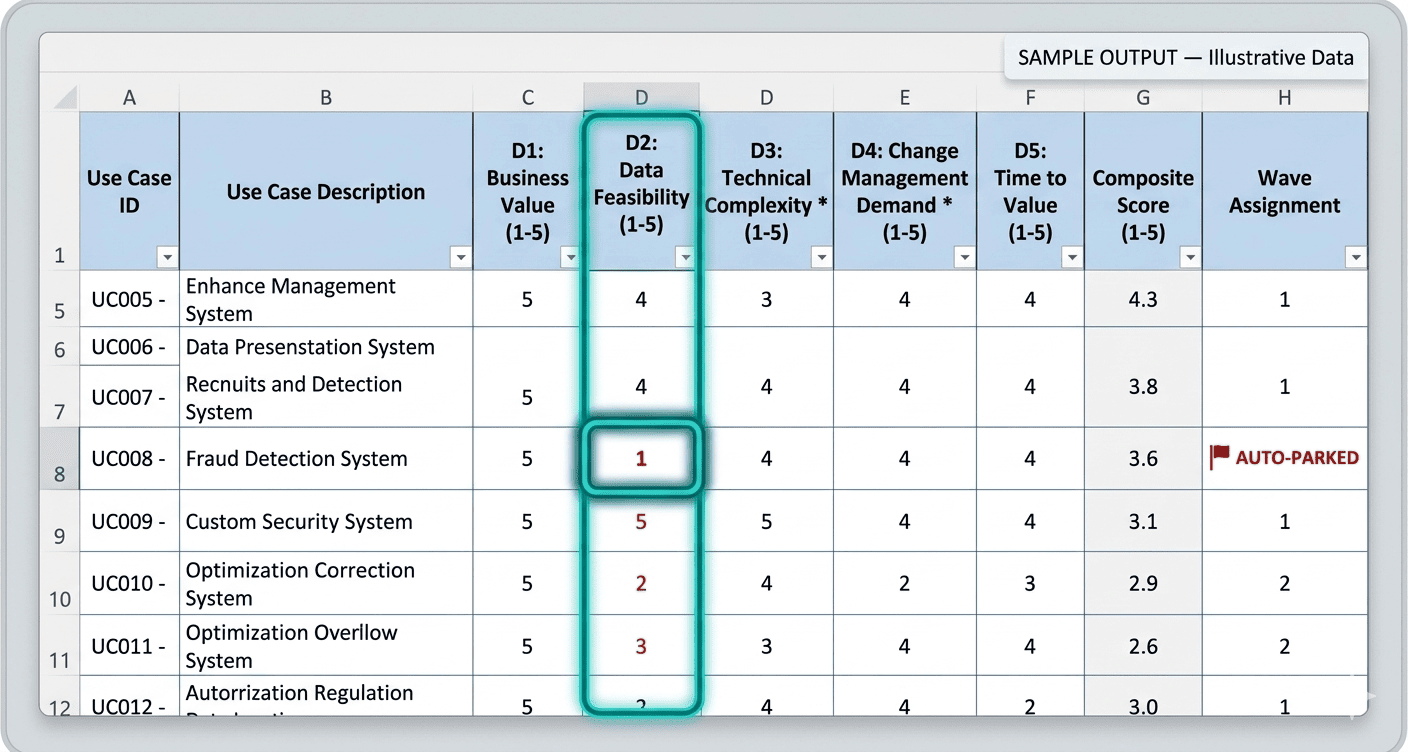Click cell 'UC005 -'
1408x752 pixels.
(129, 299)
